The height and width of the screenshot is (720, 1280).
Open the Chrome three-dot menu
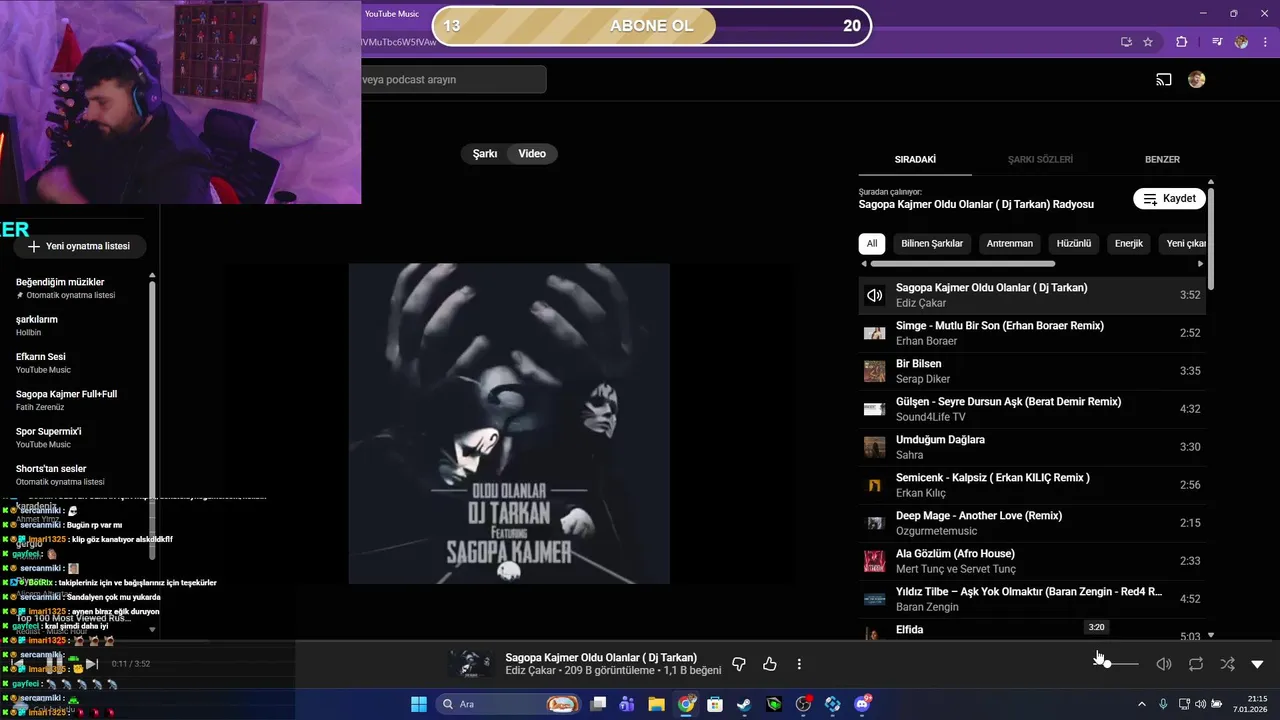pos(1264,42)
